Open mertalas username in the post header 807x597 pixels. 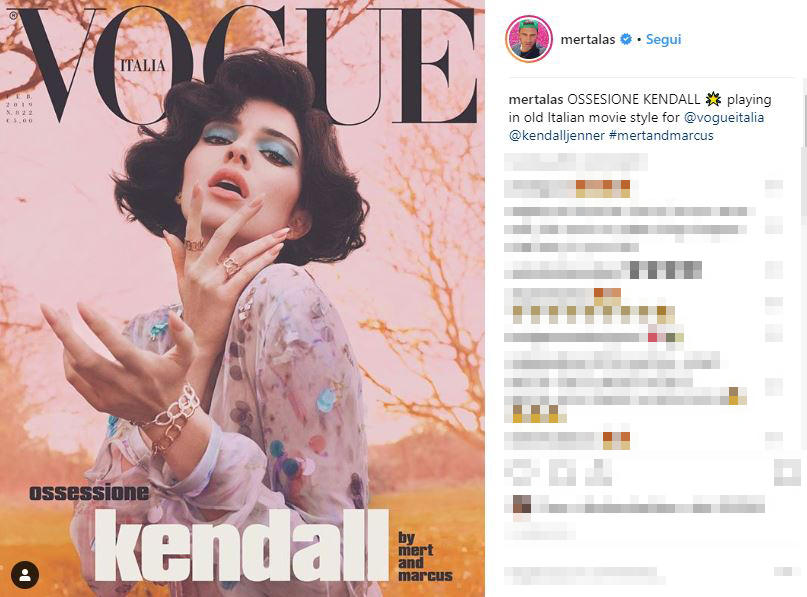pos(587,39)
